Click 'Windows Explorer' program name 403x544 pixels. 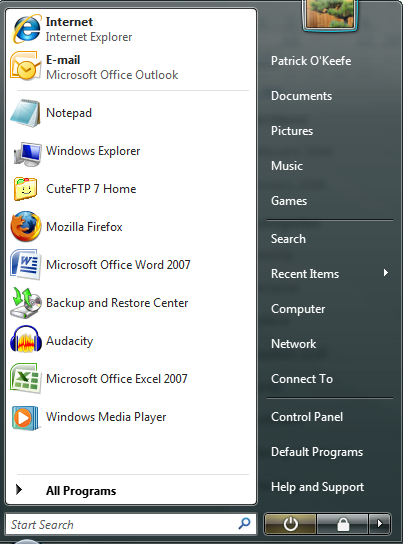[93, 151]
